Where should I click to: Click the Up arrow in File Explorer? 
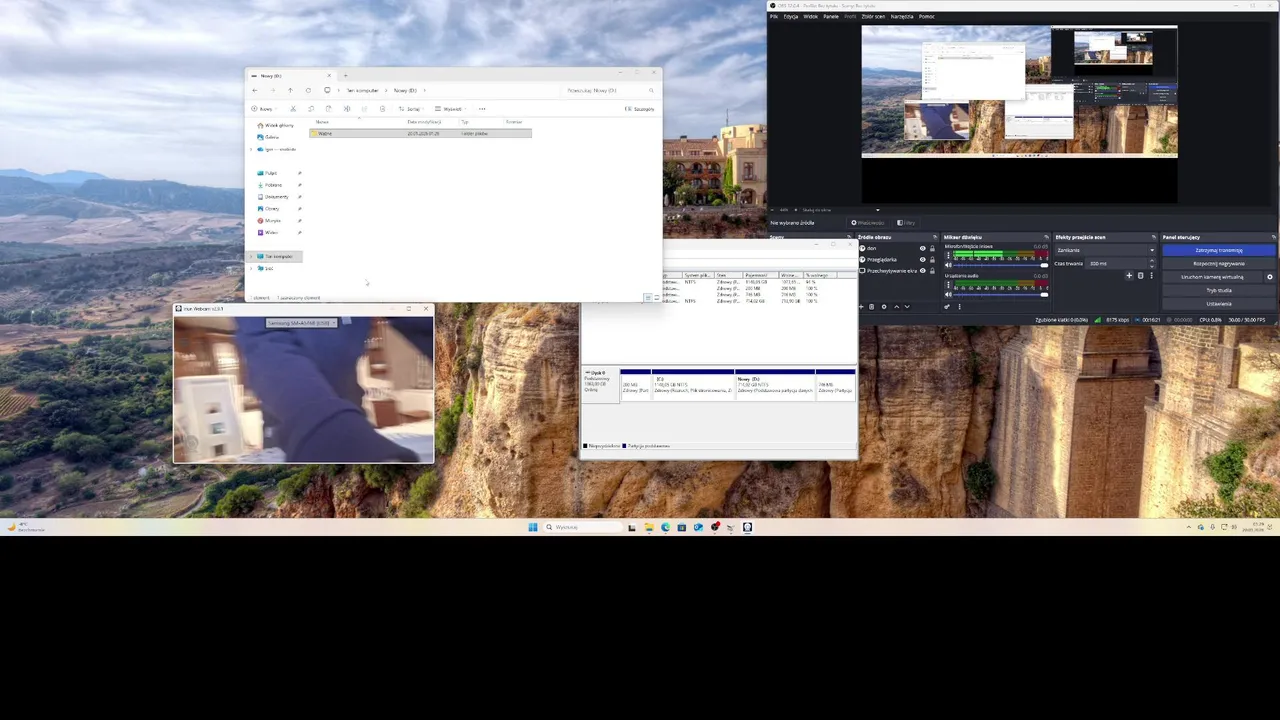(x=290, y=90)
